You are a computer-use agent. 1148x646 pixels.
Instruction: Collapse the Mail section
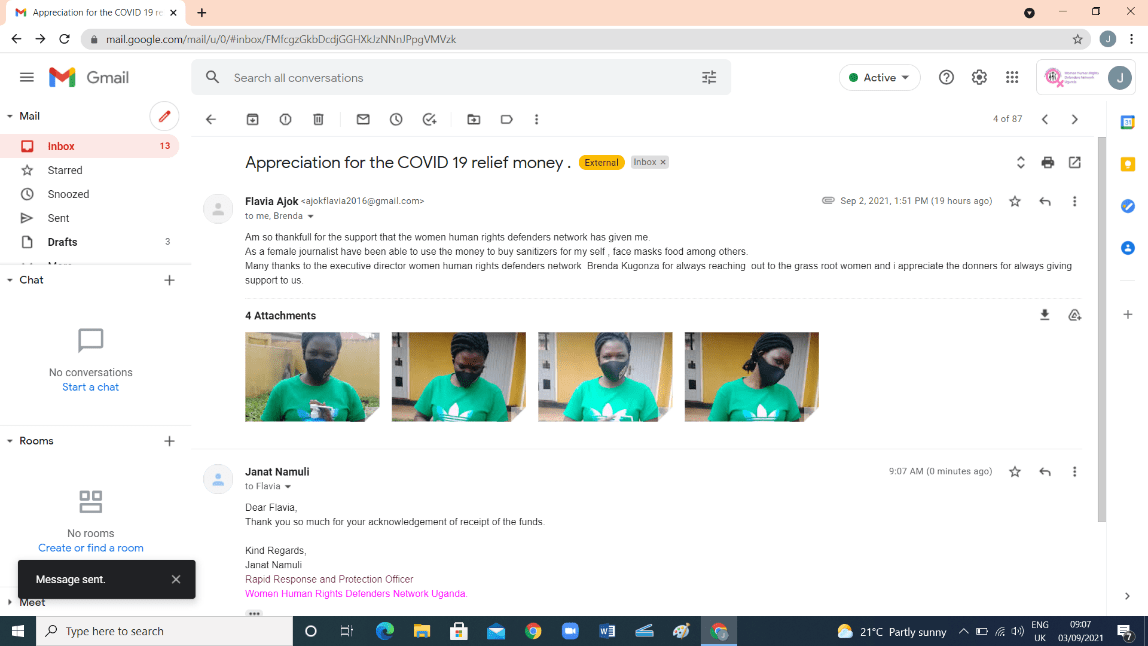tap(10, 116)
